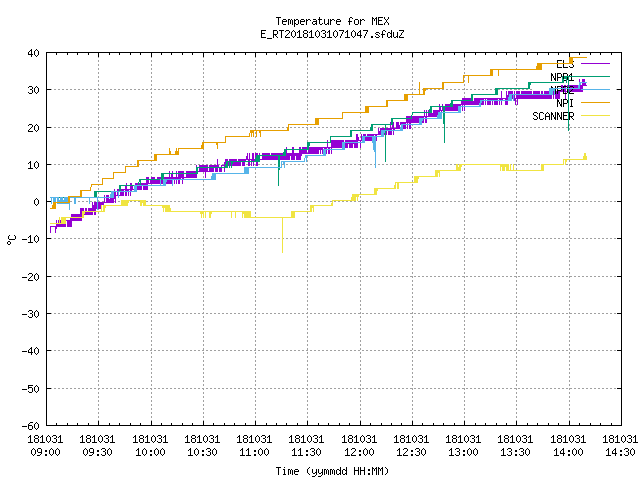Select the ELS legend label
640x480 pixels.
point(565,64)
